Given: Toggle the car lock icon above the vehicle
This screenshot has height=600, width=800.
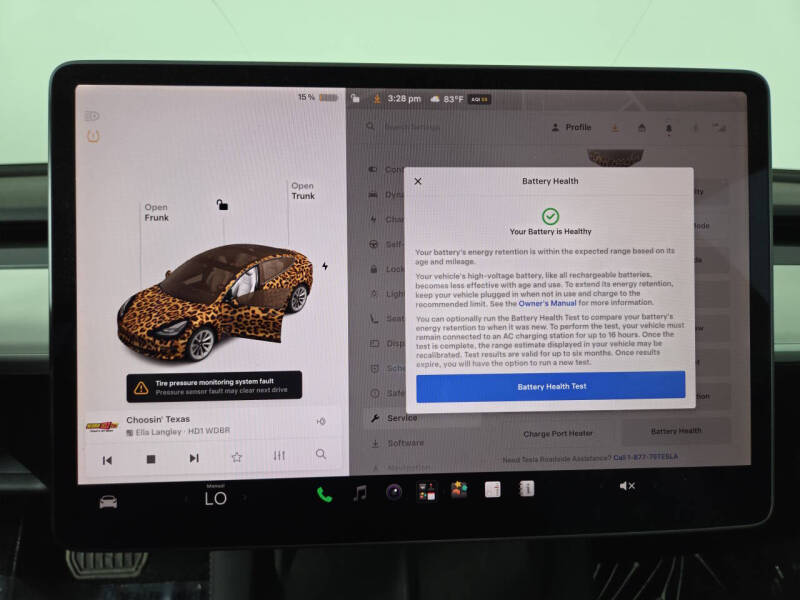Looking at the screenshot, I should [222, 205].
